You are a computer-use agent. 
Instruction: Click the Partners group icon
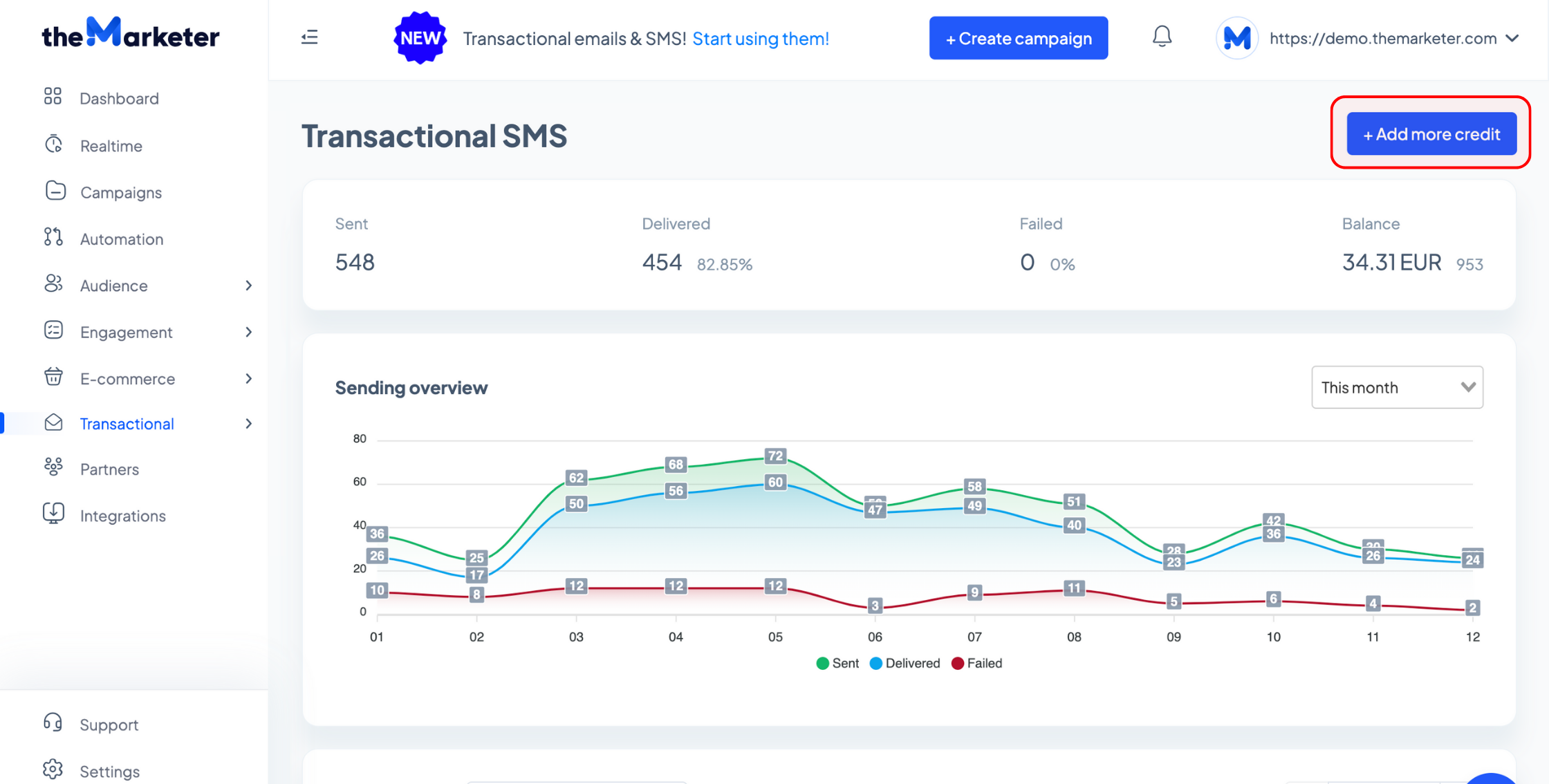(x=53, y=467)
